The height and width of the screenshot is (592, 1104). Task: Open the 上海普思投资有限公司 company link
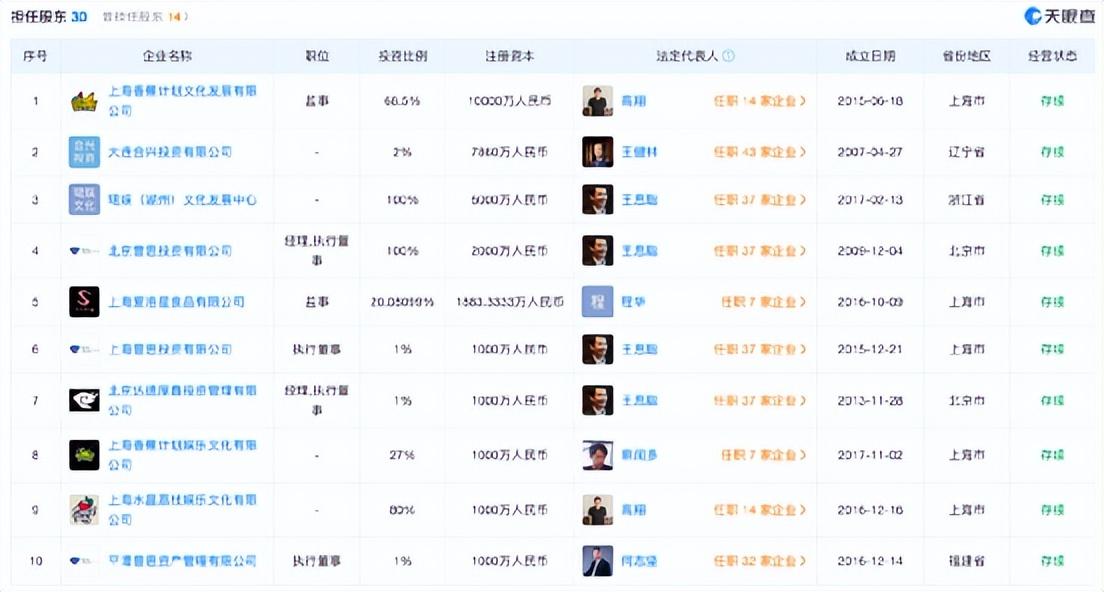tap(170, 349)
